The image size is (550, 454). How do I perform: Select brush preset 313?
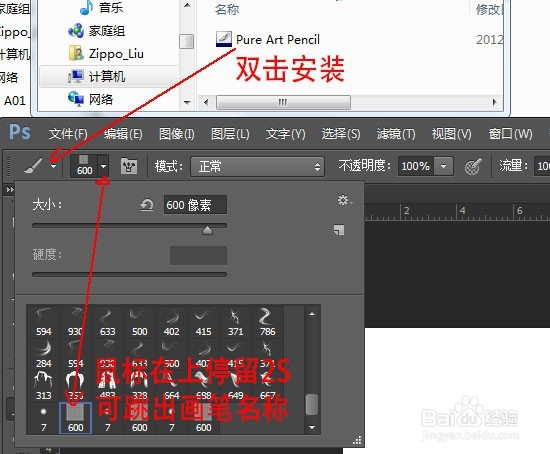(x=44, y=386)
